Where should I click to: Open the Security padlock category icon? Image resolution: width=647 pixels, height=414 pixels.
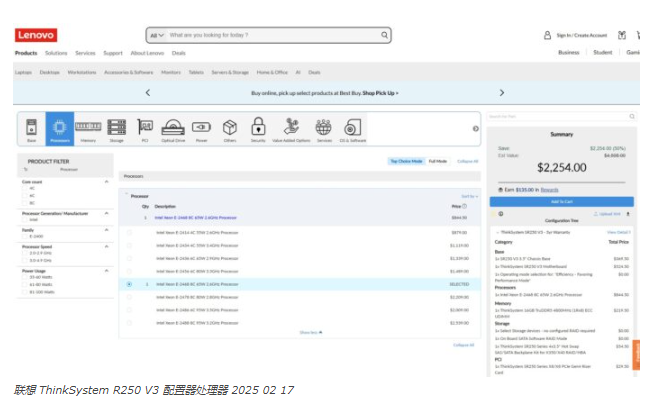coord(258,129)
